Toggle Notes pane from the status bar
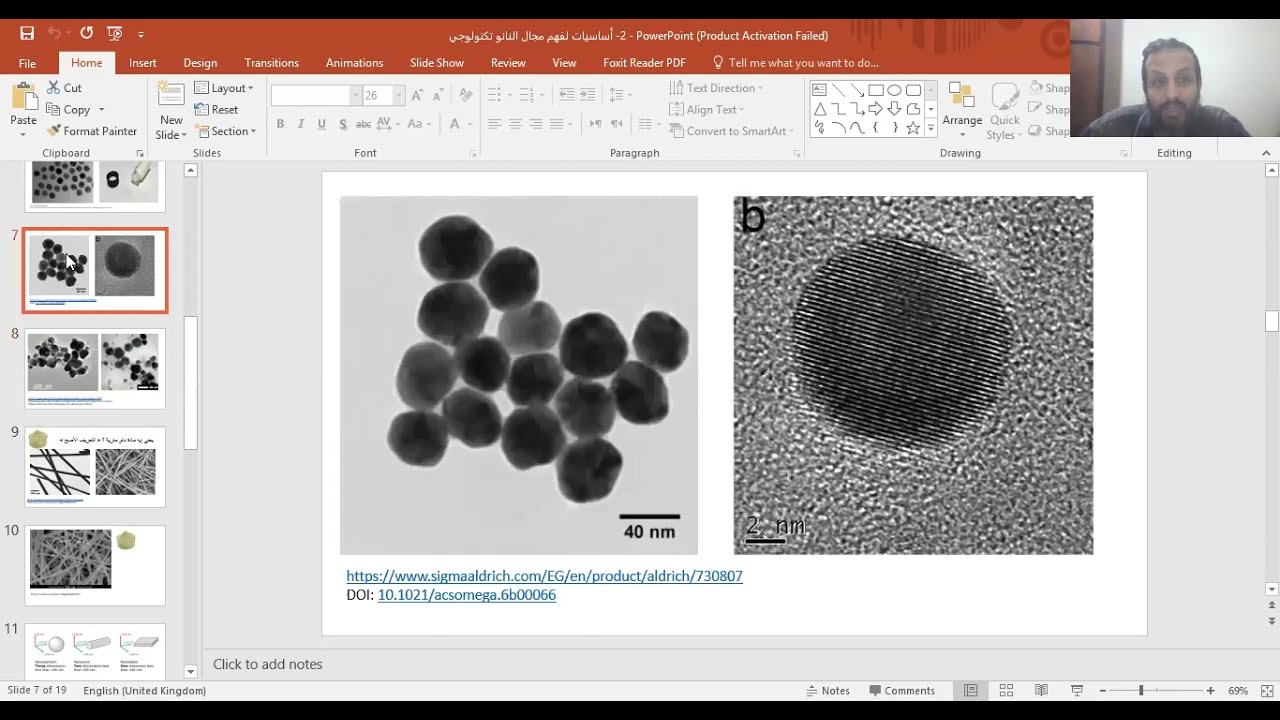Image resolution: width=1280 pixels, height=720 pixels. [827, 691]
